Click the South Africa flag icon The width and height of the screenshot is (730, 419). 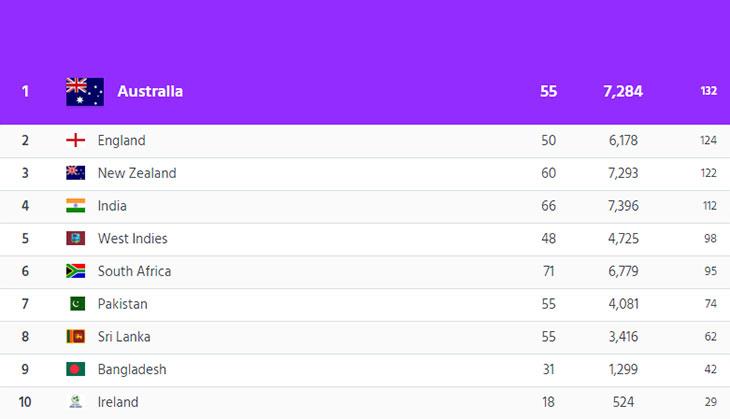pos(75,271)
